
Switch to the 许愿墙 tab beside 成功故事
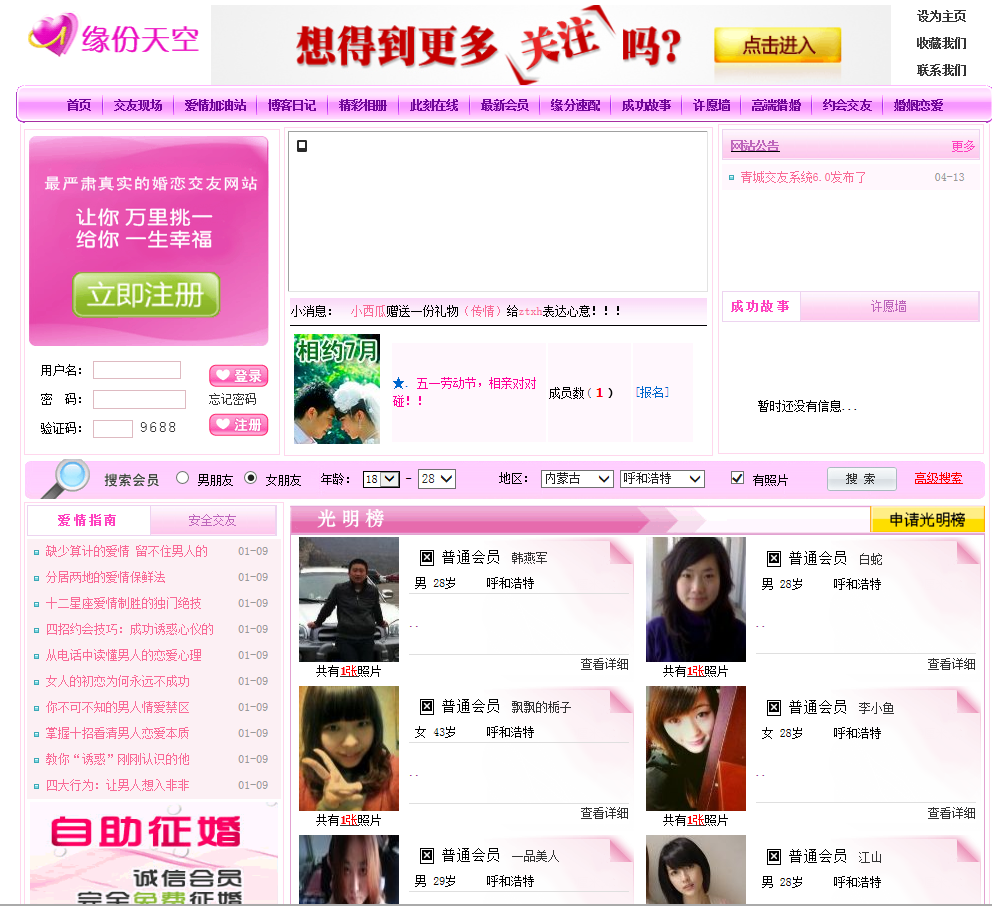tap(889, 306)
